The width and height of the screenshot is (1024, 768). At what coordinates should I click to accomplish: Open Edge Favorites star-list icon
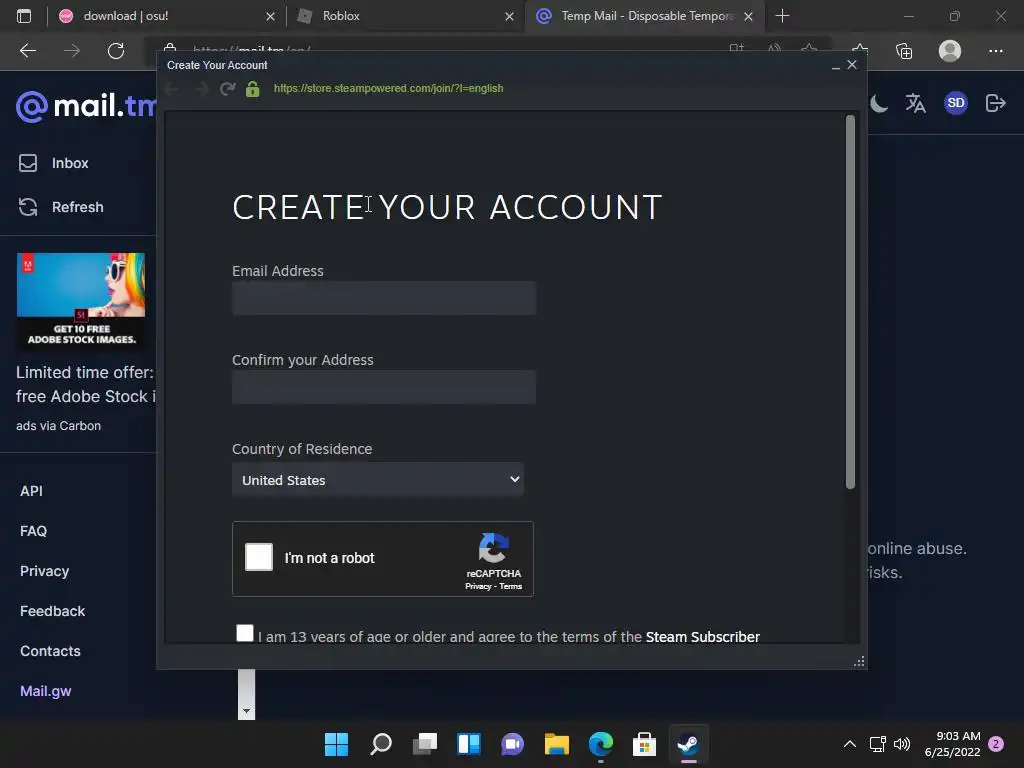(x=860, y=51)
